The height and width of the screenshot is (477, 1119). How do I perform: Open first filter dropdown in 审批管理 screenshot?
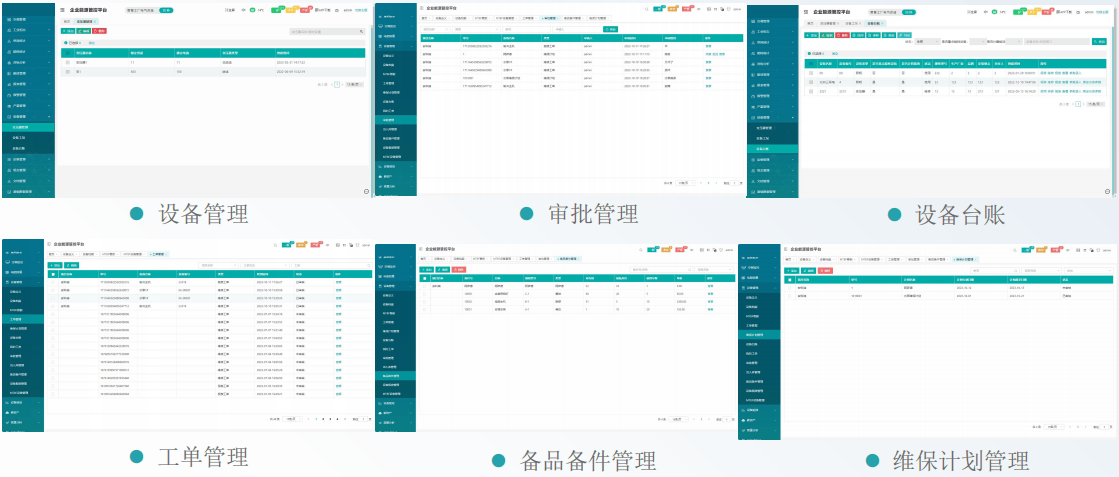coord(435,29)
